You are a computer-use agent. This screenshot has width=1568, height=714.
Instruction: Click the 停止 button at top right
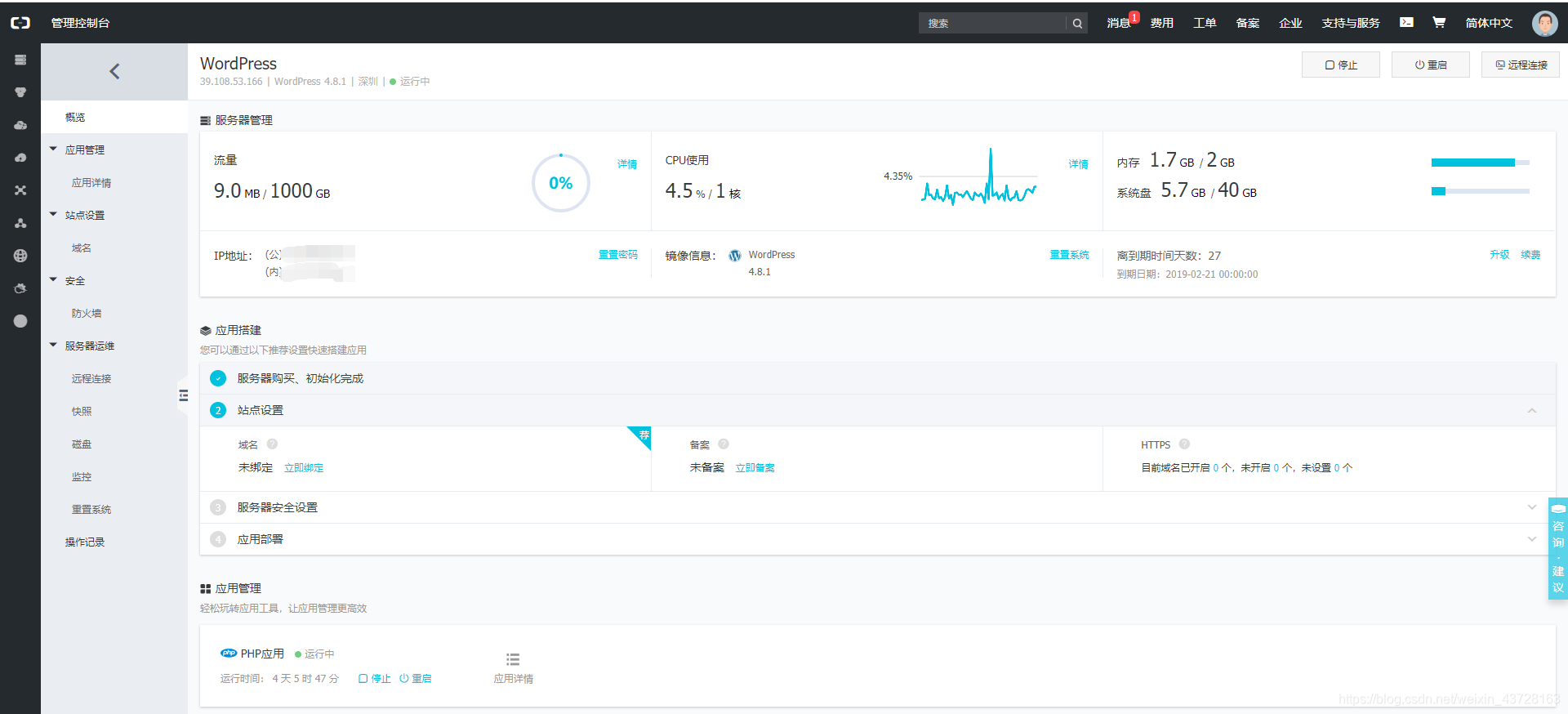(x=1341, y=65)
